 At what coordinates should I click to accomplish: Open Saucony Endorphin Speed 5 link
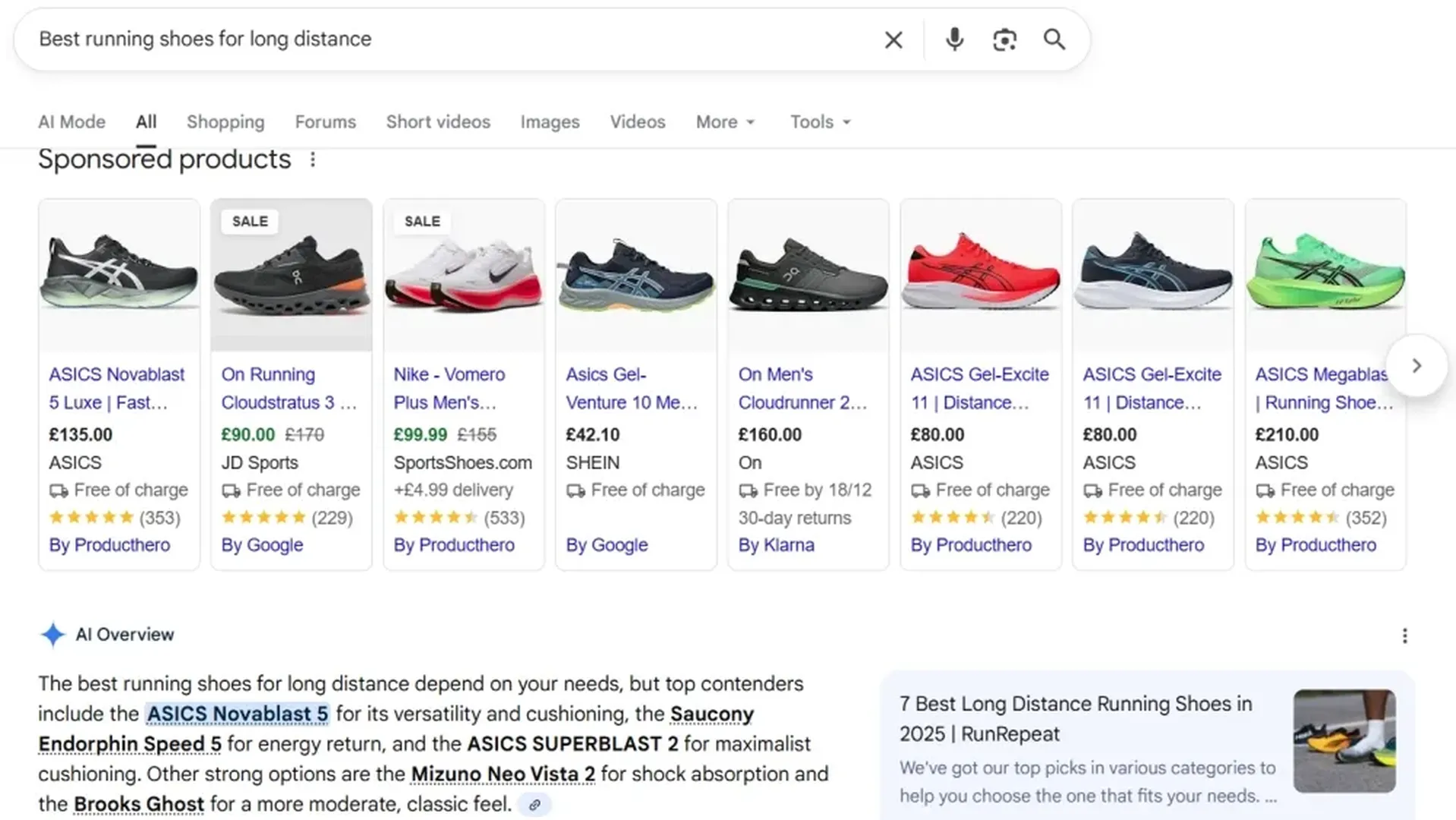pyautogui.click(x=130, y=744)
